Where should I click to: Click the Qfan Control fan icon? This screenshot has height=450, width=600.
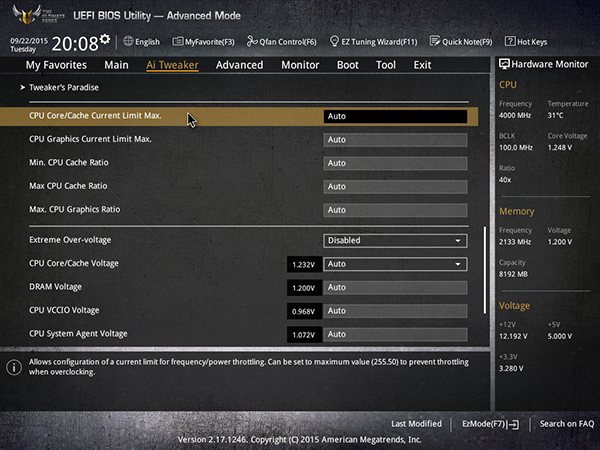tap(251, 41)
